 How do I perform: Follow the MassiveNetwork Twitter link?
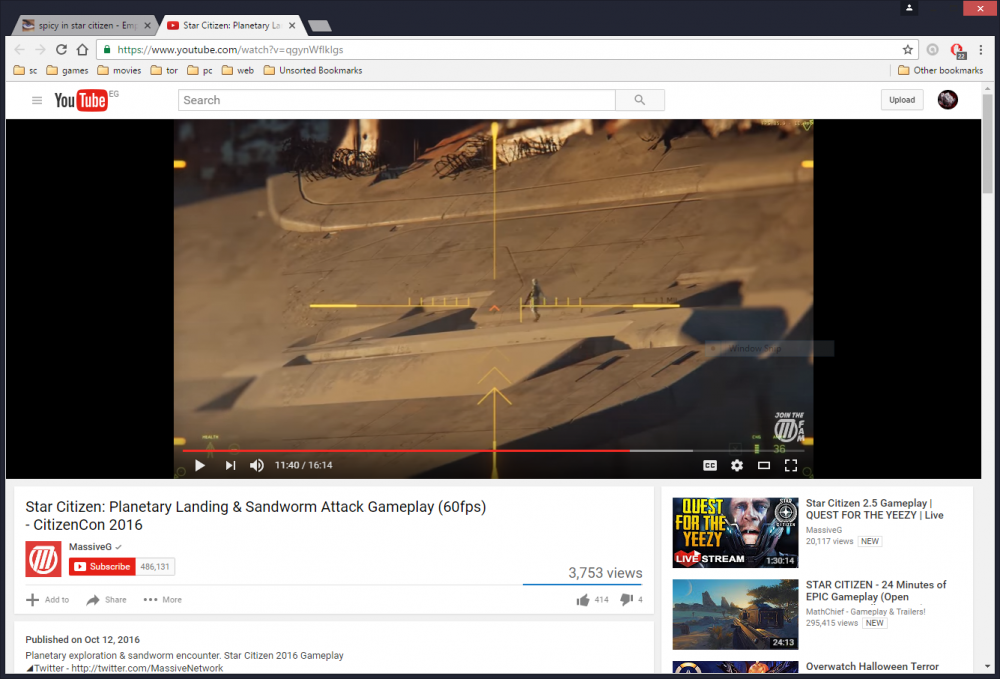147,668
